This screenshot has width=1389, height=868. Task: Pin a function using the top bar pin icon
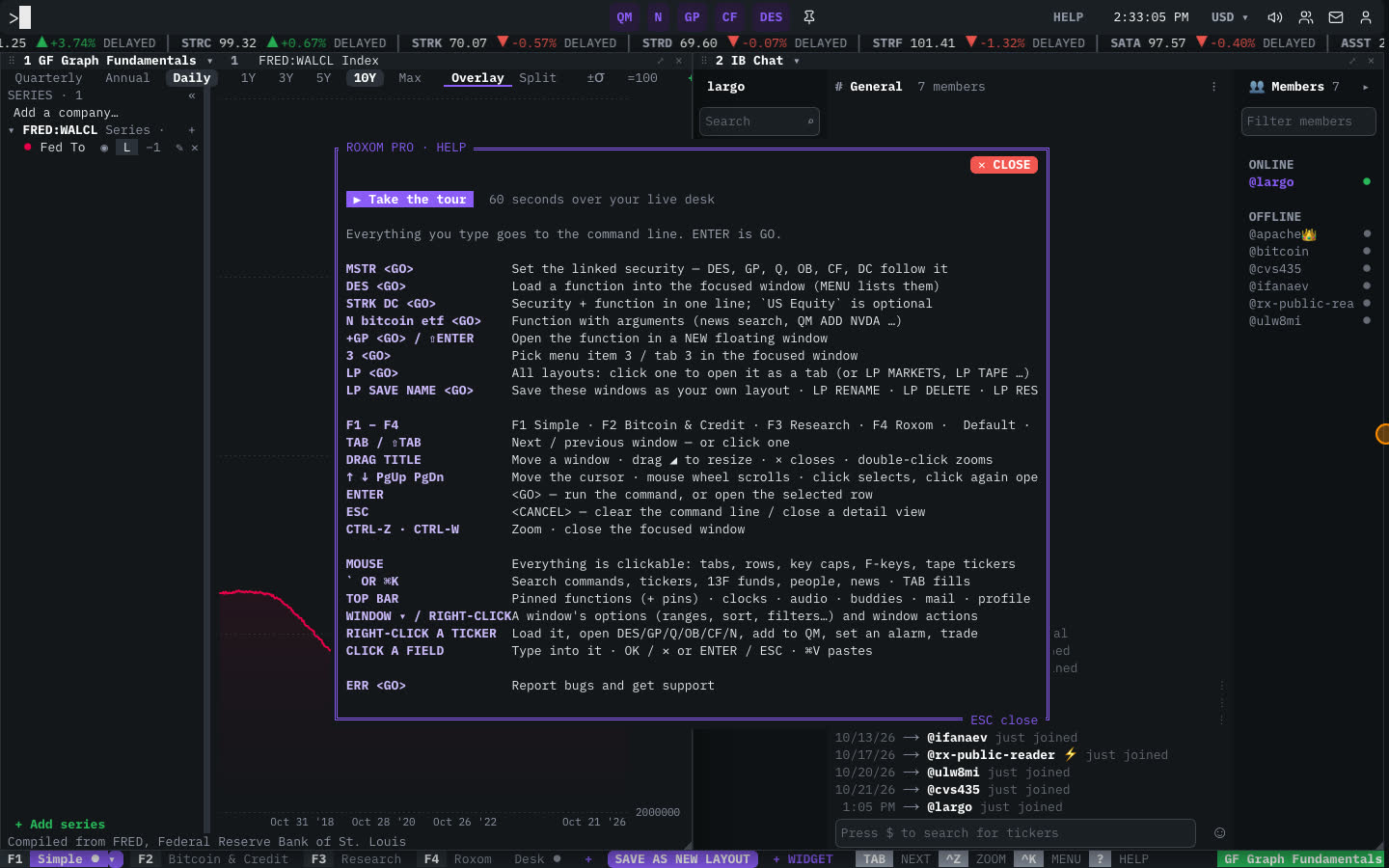click(x=809, y=17)
